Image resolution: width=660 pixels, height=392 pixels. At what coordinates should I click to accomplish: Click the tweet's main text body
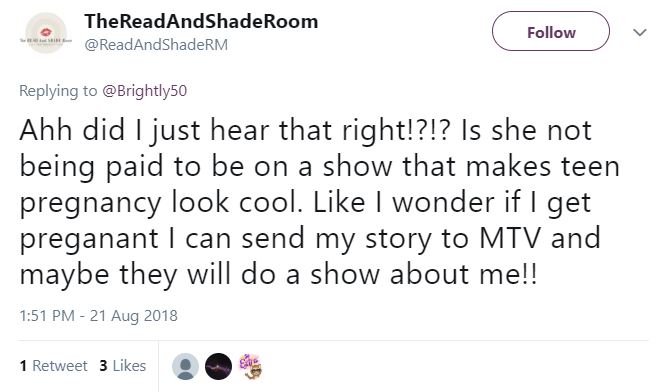[320, 202]
